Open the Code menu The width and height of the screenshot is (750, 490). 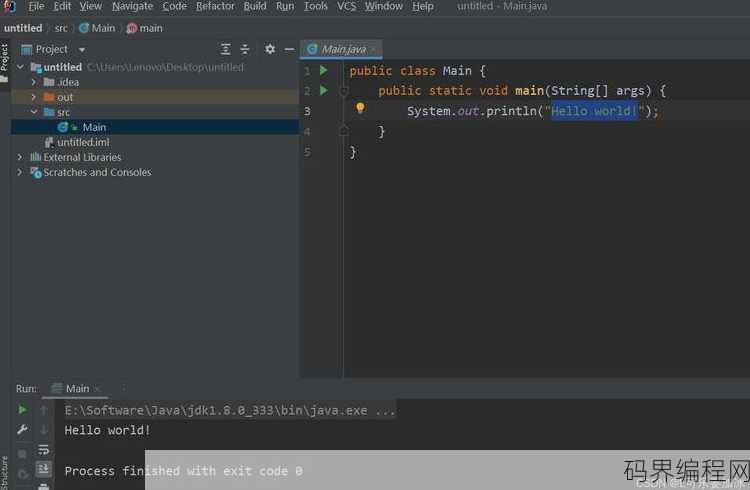(175, 6)
